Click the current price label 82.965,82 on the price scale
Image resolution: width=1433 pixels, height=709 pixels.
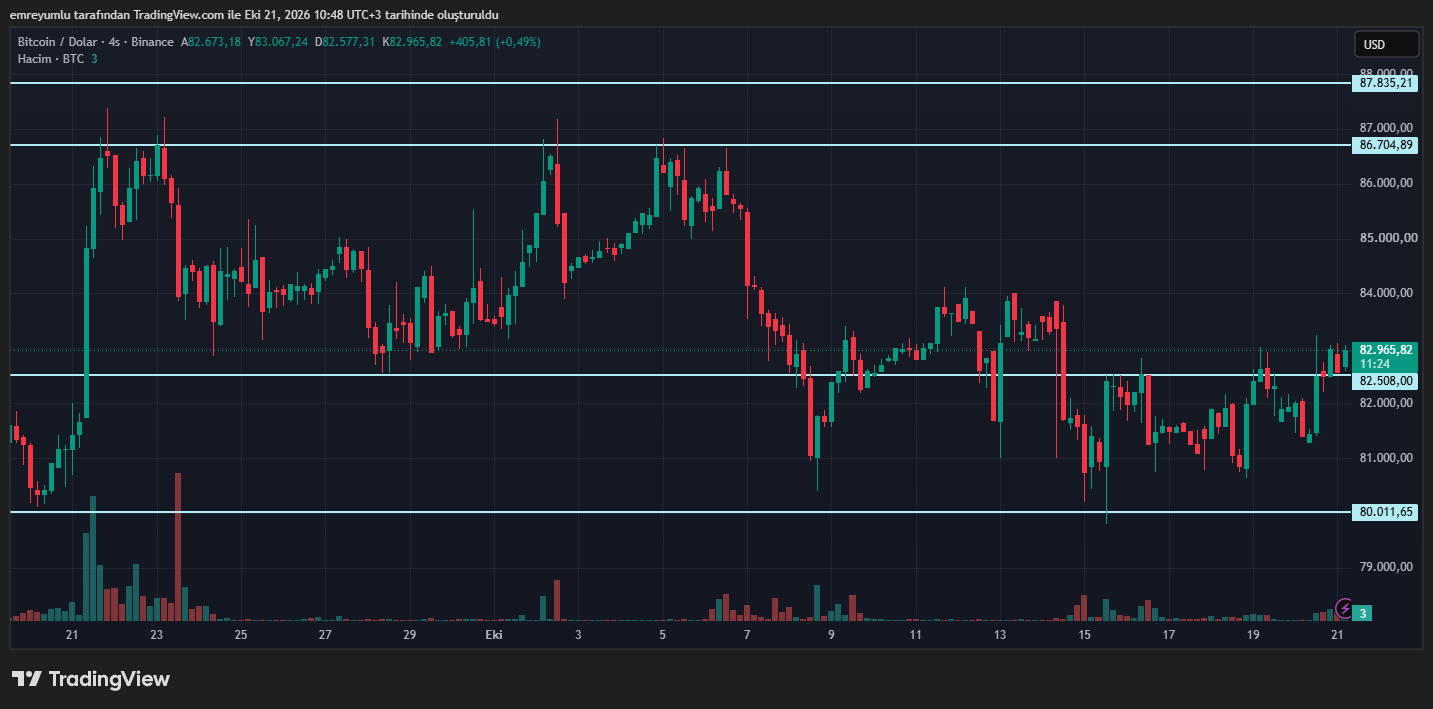(x=1386, y=350)
